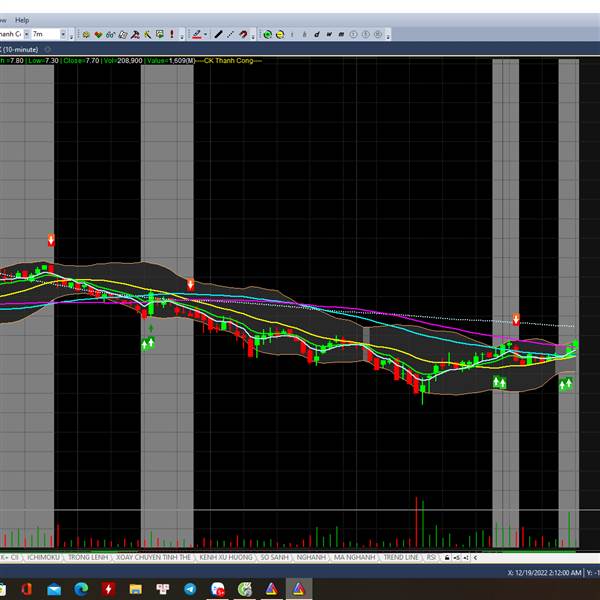Expand toolbar options after circled icons

[388, 36]
